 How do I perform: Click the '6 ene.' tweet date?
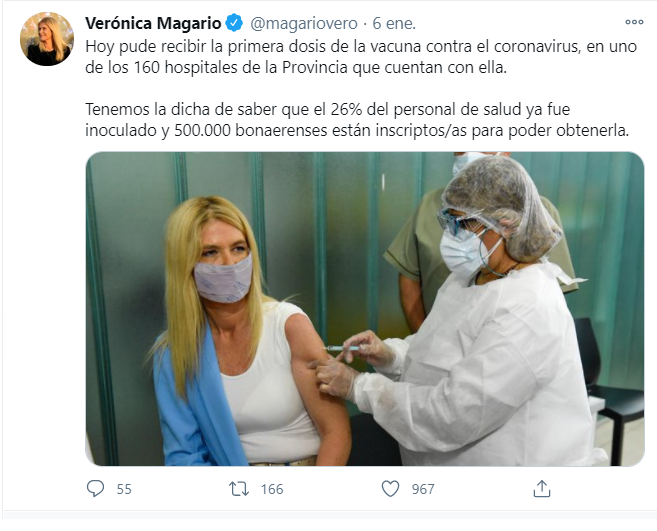point(394,23)
